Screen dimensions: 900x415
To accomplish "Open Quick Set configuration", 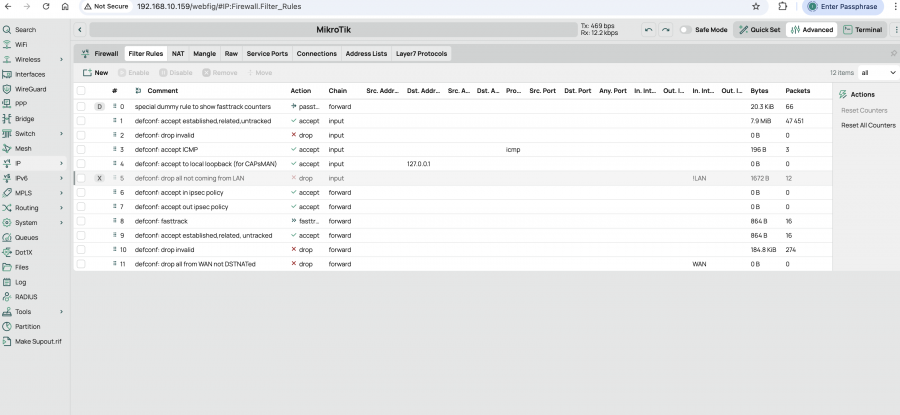I will pos(760,30).
